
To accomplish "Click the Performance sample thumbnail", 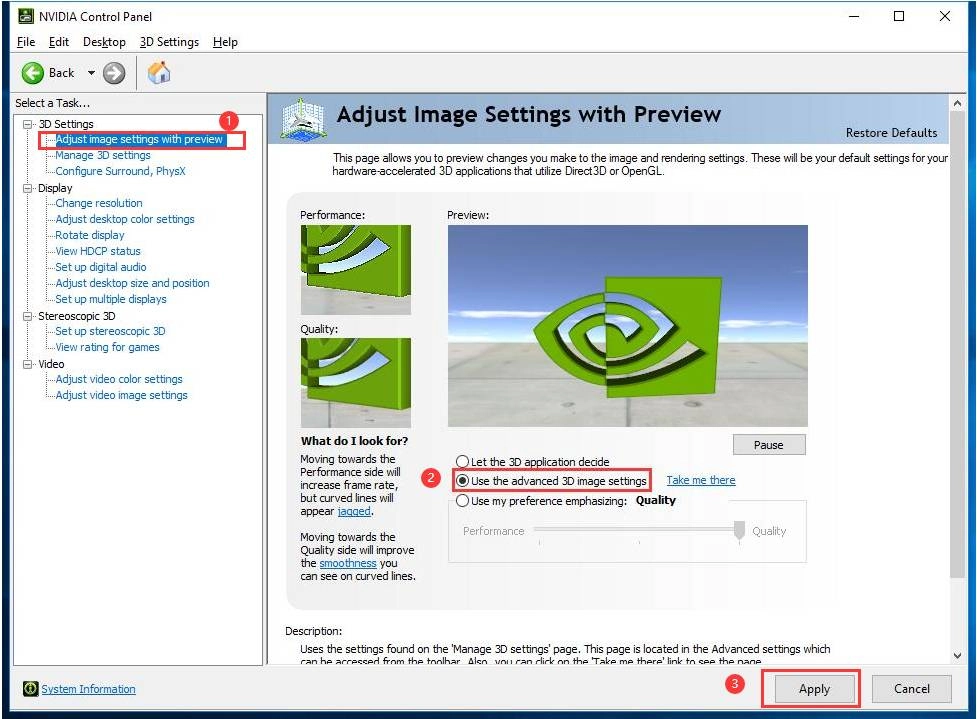I will coord(356,270).
